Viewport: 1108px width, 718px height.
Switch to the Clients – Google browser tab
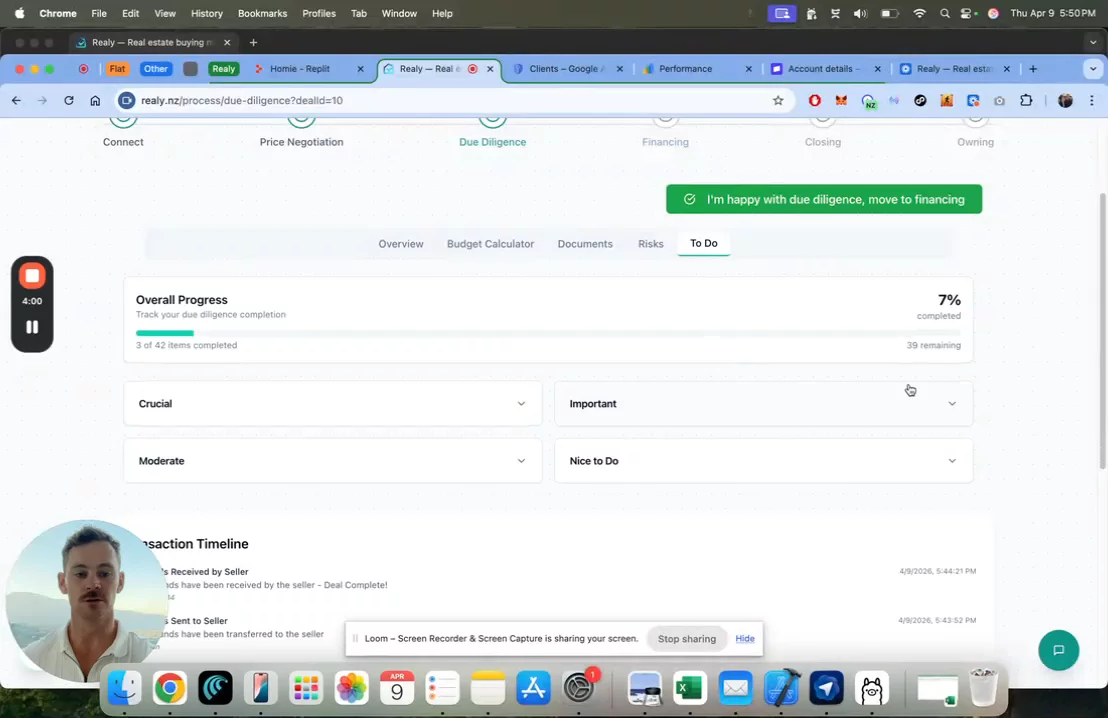(567, 69)
